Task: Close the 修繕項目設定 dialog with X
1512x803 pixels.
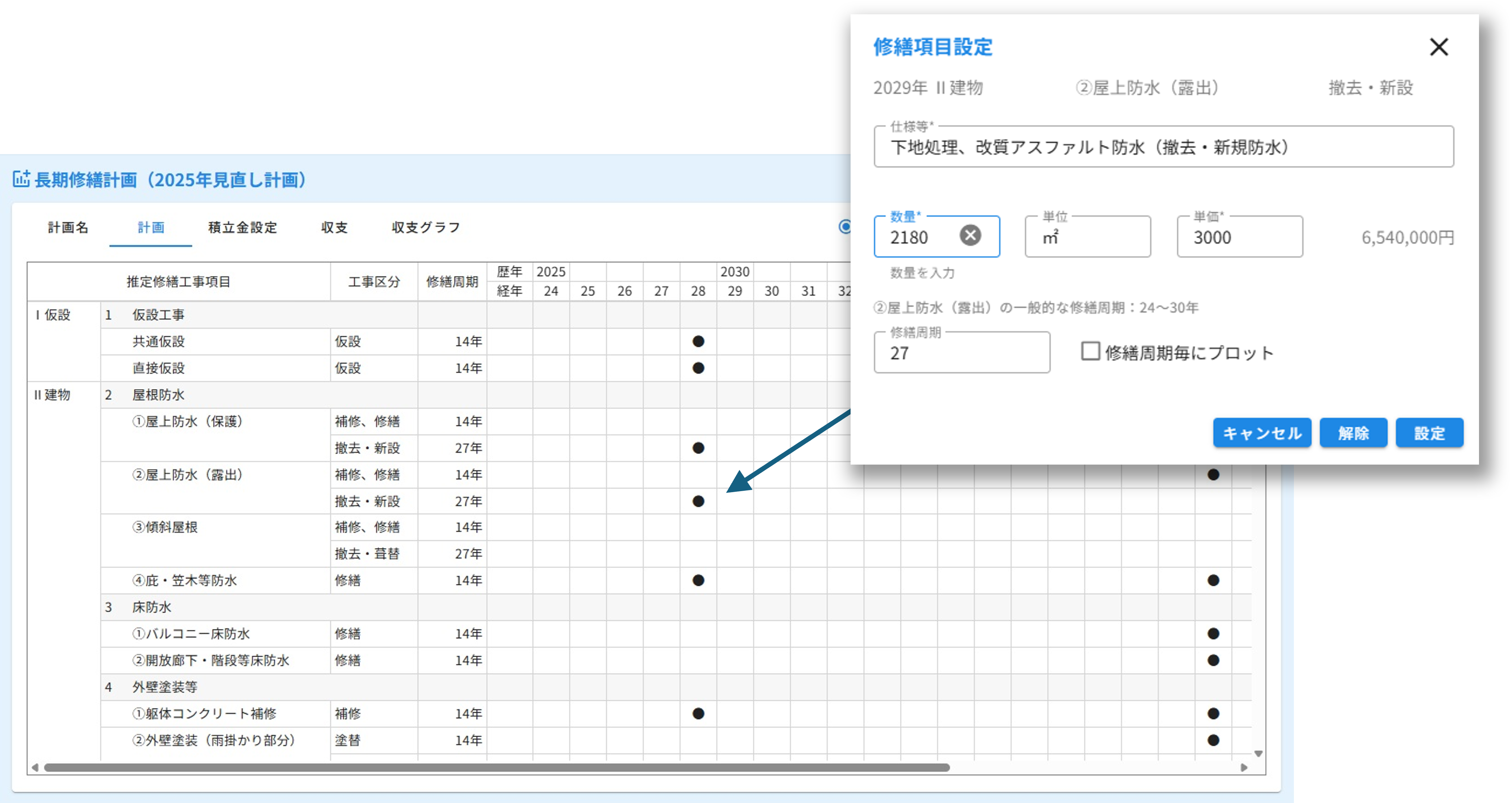Action: (x=1439, y=47)
